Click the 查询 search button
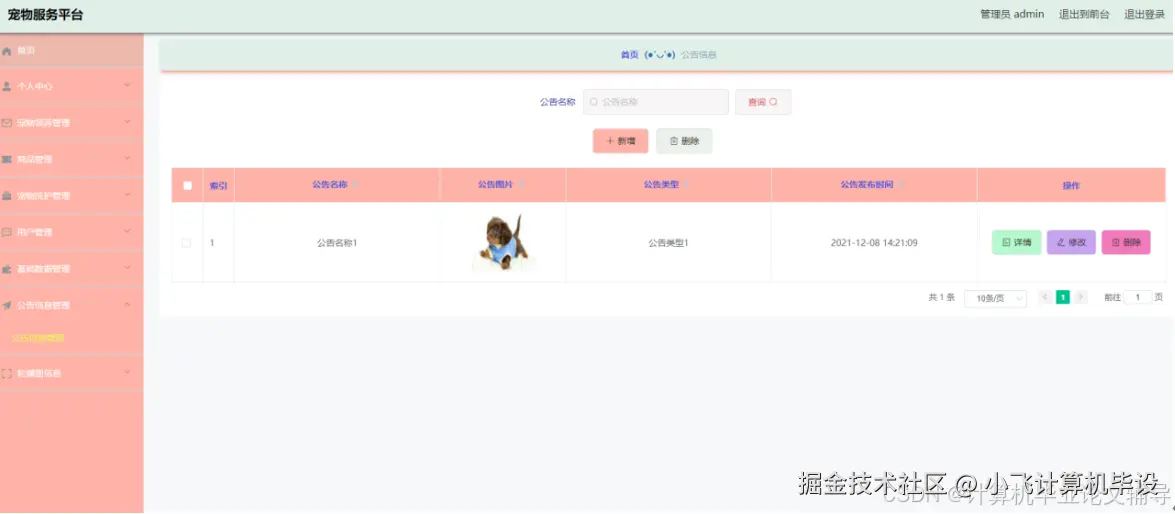This screenshot has height=514, width=1175. (763, 102)
